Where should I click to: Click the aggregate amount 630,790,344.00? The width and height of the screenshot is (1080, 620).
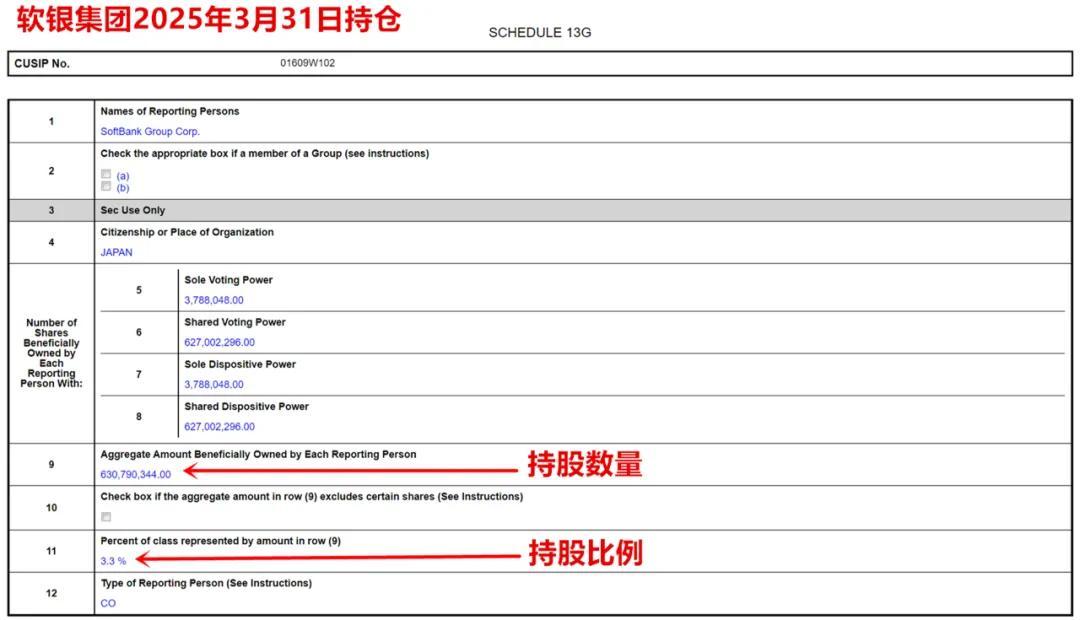pyautogui.click(x=136, y=475)
